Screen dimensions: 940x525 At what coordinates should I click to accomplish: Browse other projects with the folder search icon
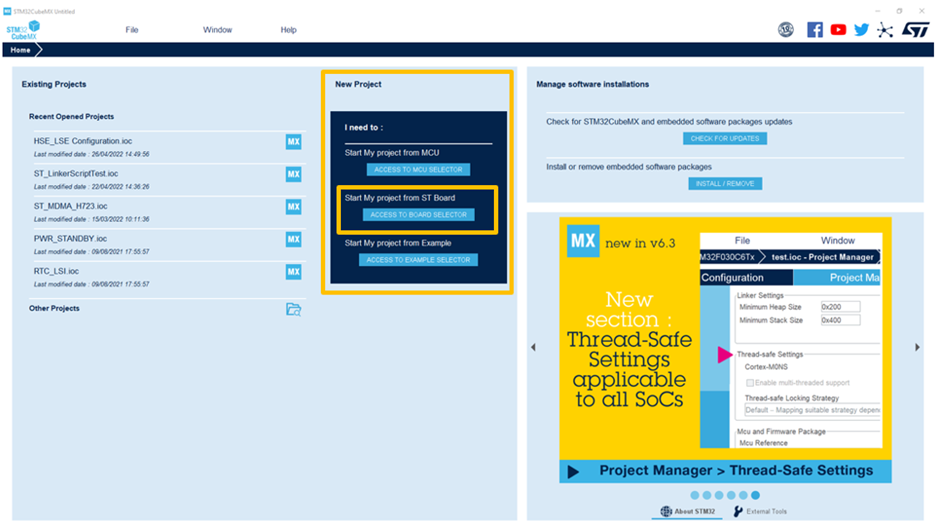tap(293, 309)
